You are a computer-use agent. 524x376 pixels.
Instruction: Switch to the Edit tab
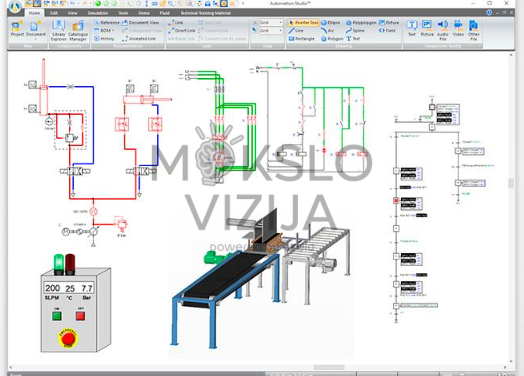point(54,13)
